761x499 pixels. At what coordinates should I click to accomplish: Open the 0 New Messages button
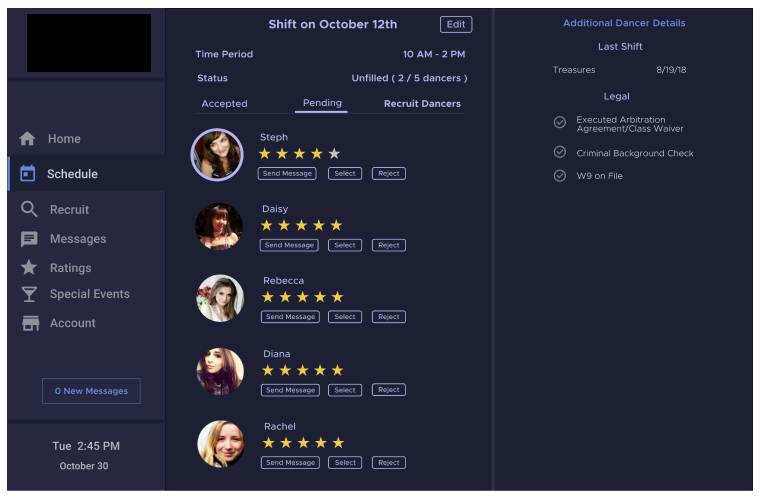coord(91,391)
